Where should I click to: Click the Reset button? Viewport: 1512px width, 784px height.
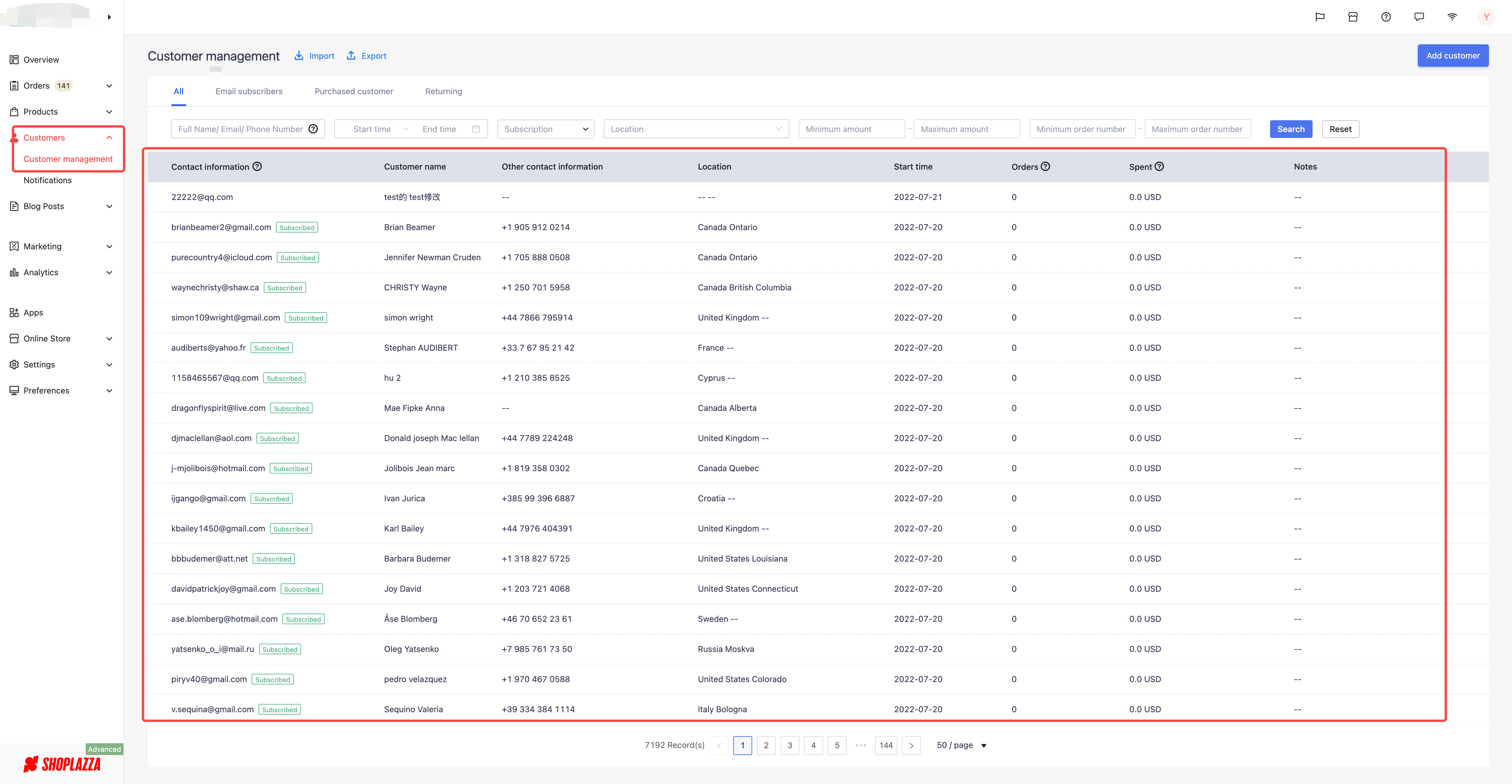point(1340,129)
